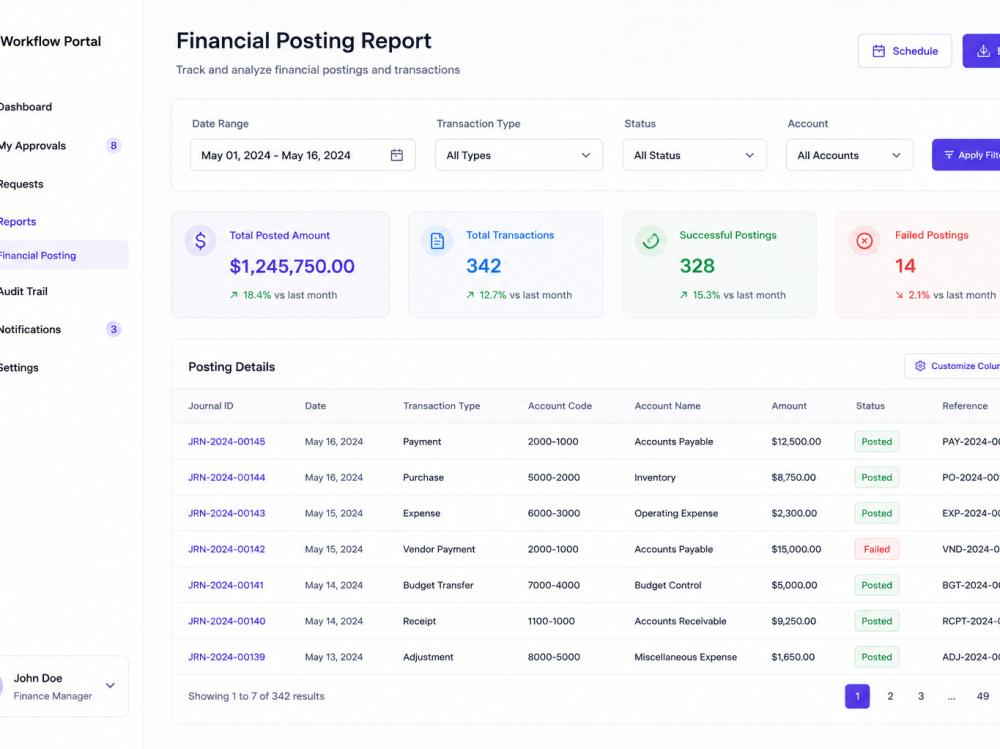The image size is (1000, 749).
Task: Open journal JRN-2024-00140 link
Action: (x=226, y=621)
